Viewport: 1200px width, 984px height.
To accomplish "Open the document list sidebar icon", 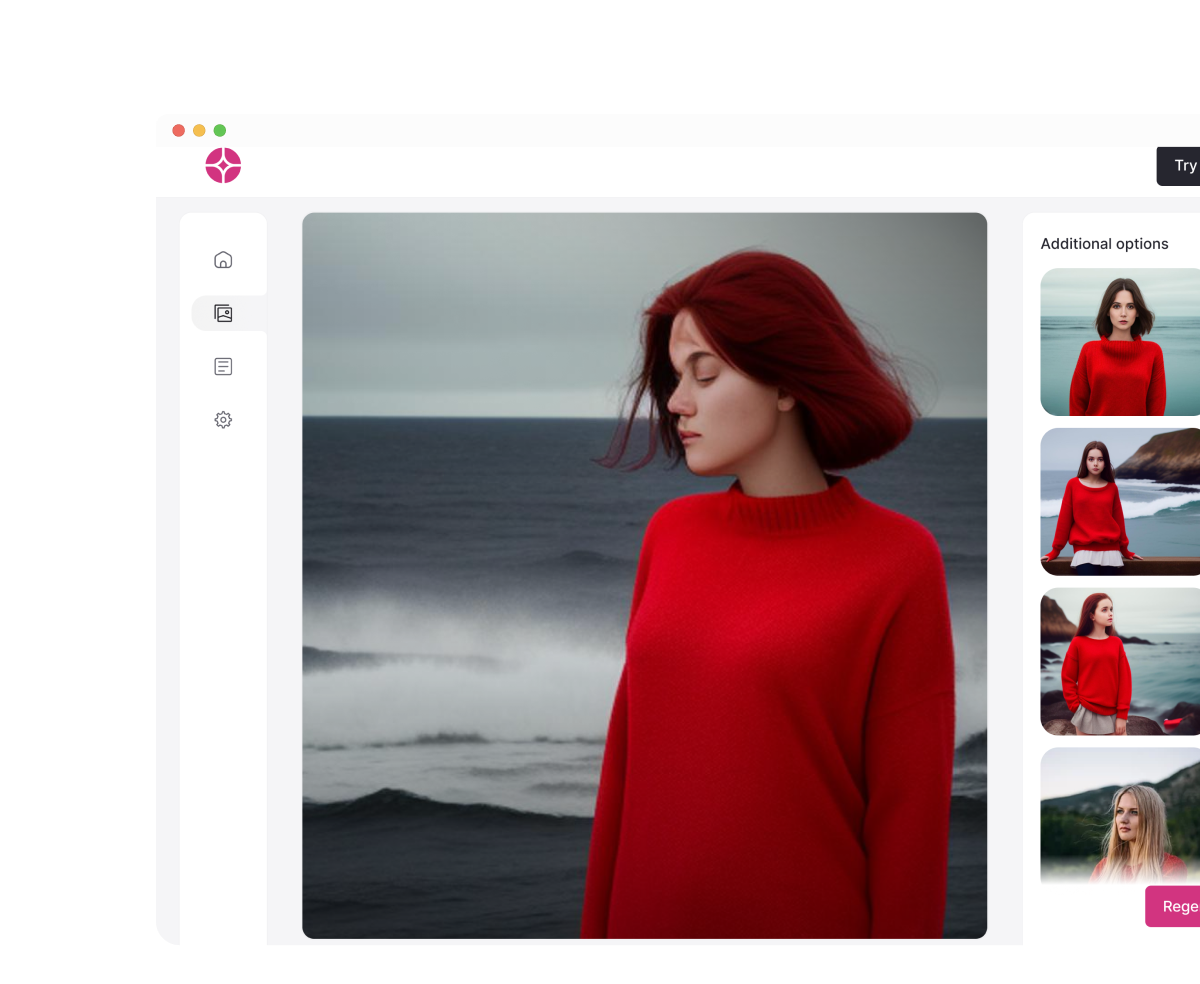I will 223,367.
